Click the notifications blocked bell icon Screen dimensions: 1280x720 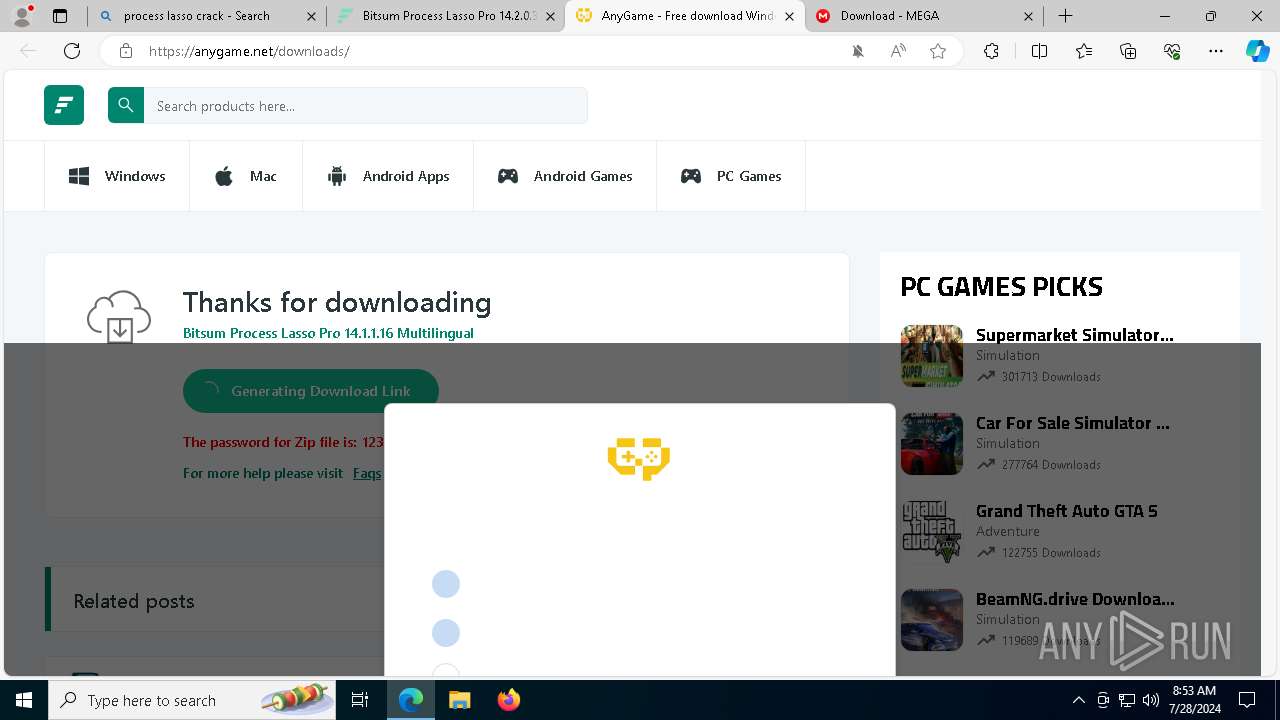click(858, 51)
